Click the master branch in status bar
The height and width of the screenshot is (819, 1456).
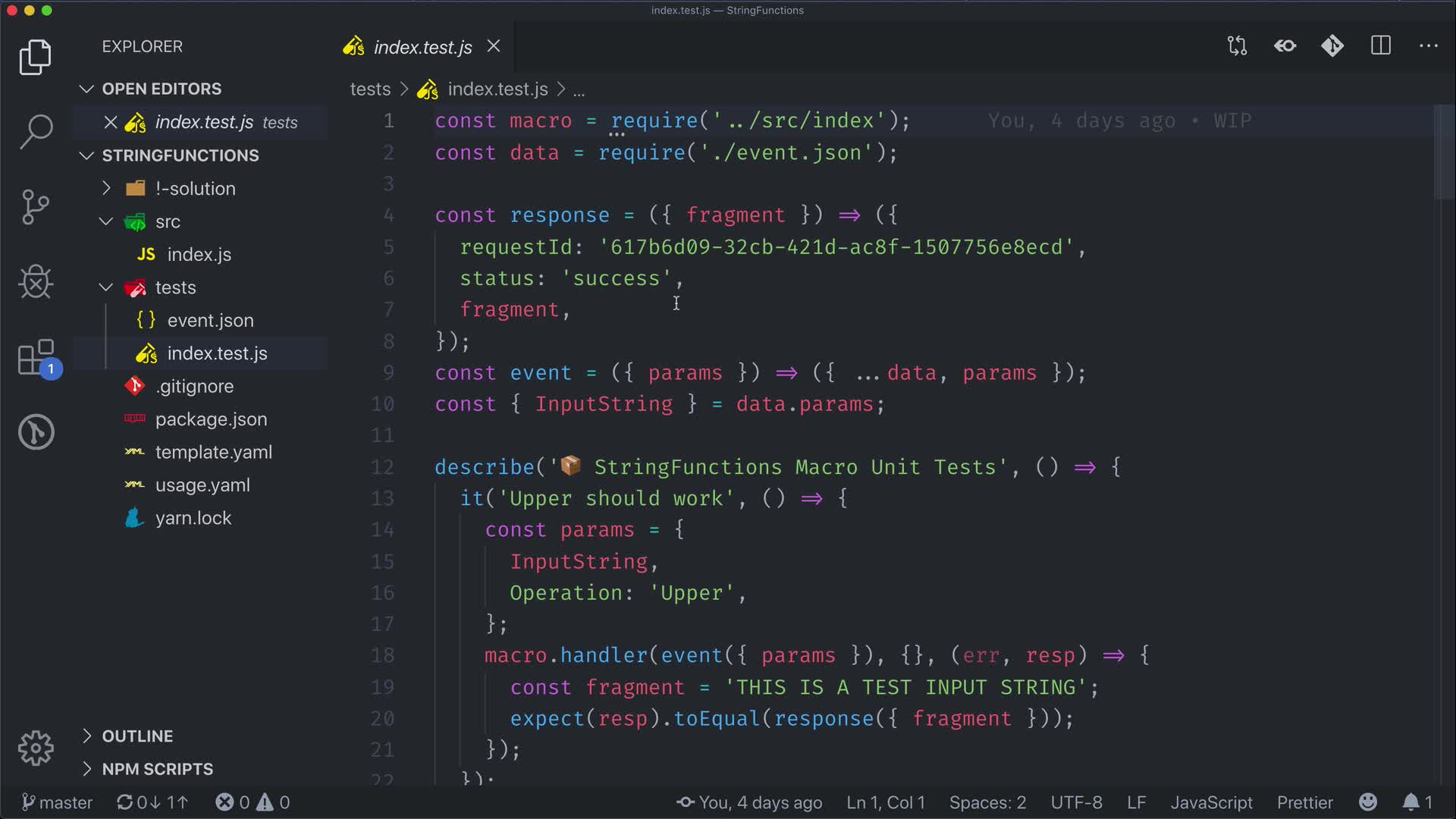click(58, 802)
